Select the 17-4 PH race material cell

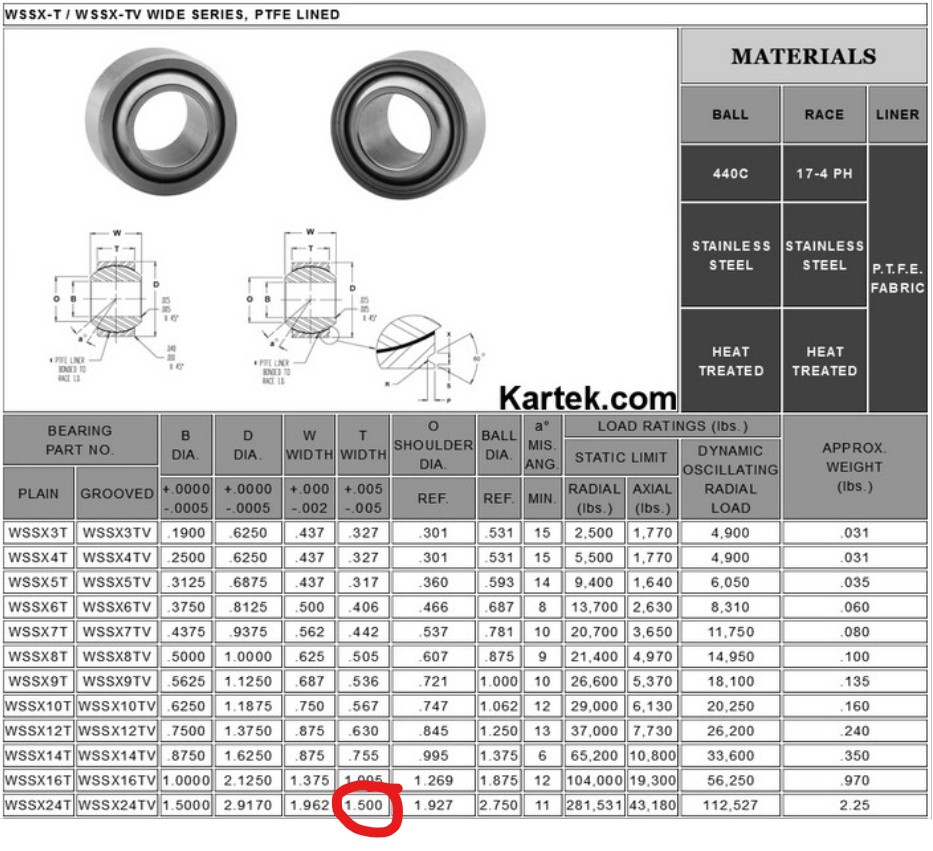(x=824, y=174)
